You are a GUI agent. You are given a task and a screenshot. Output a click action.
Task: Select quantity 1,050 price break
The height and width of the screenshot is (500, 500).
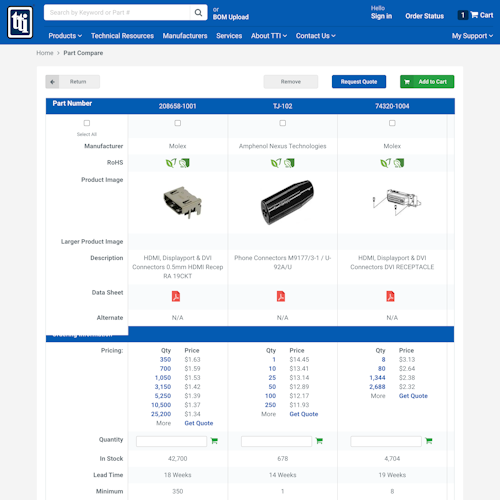point(163,378)
